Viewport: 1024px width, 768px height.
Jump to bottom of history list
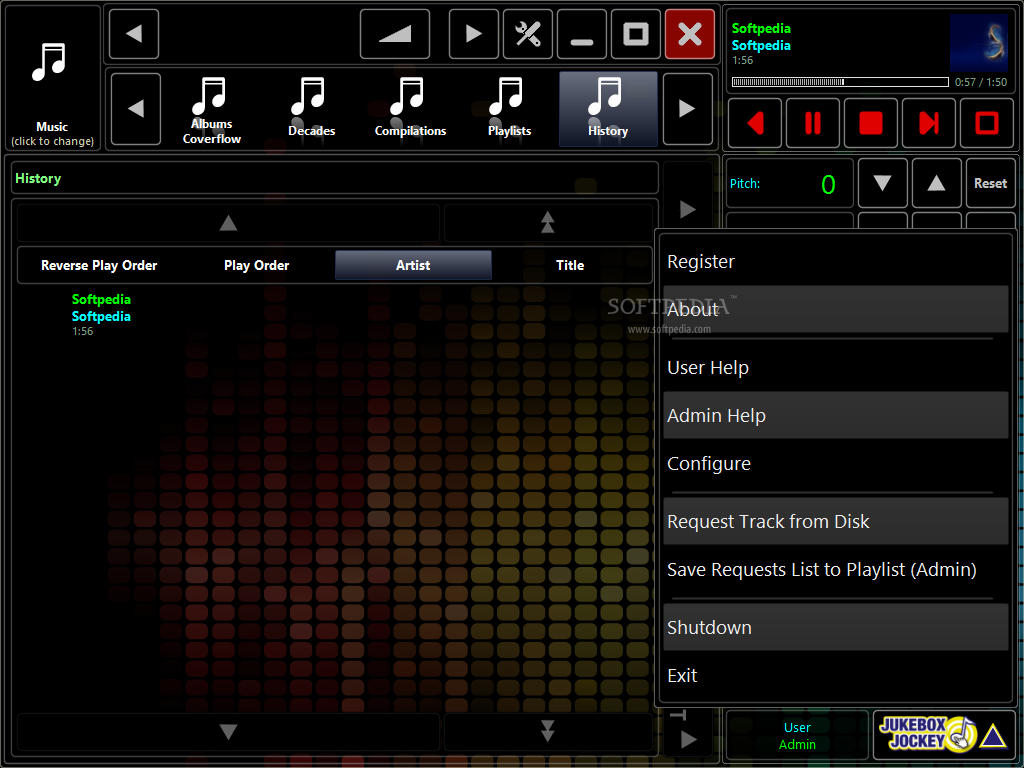(547, 731)
